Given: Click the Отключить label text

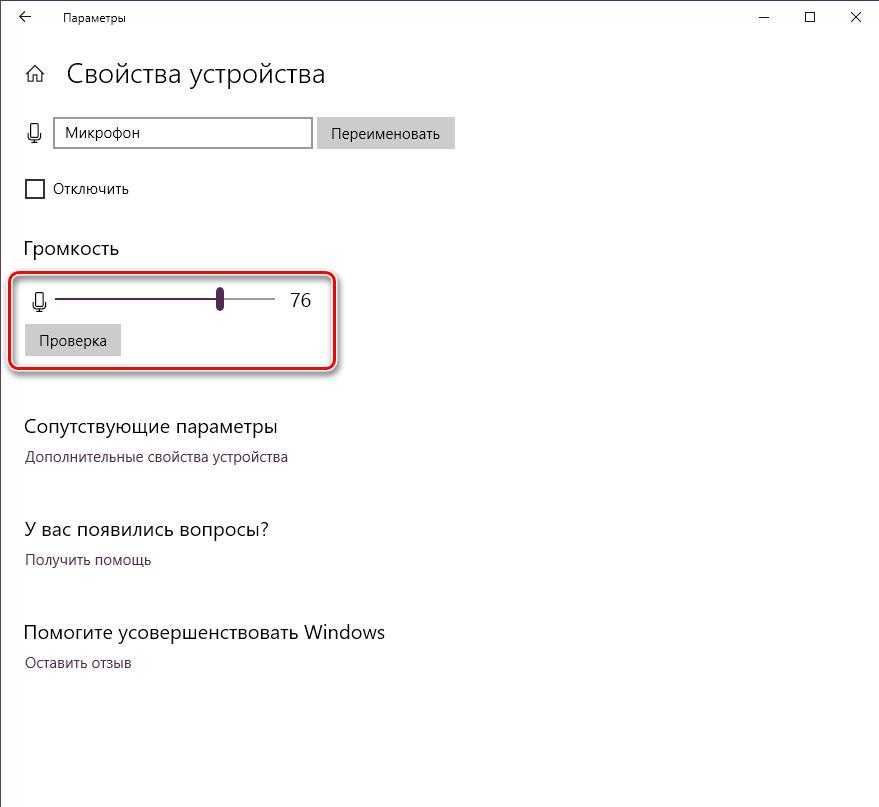Looking at the screenshot, I should tap(91, 189).
